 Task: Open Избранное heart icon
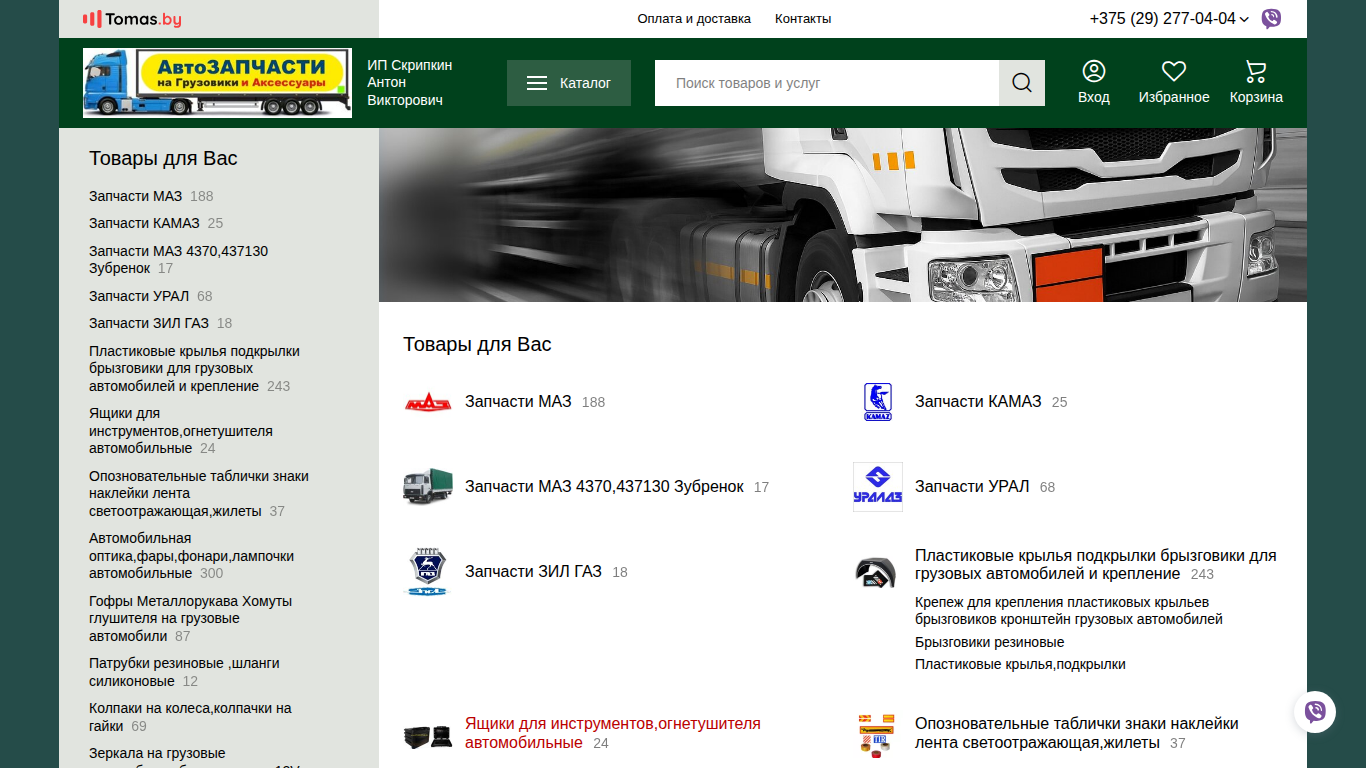1174,71
